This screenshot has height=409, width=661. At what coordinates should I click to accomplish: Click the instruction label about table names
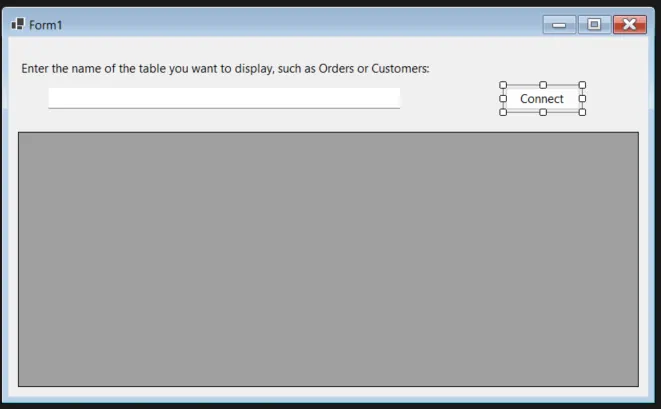[x=225, y=69]
